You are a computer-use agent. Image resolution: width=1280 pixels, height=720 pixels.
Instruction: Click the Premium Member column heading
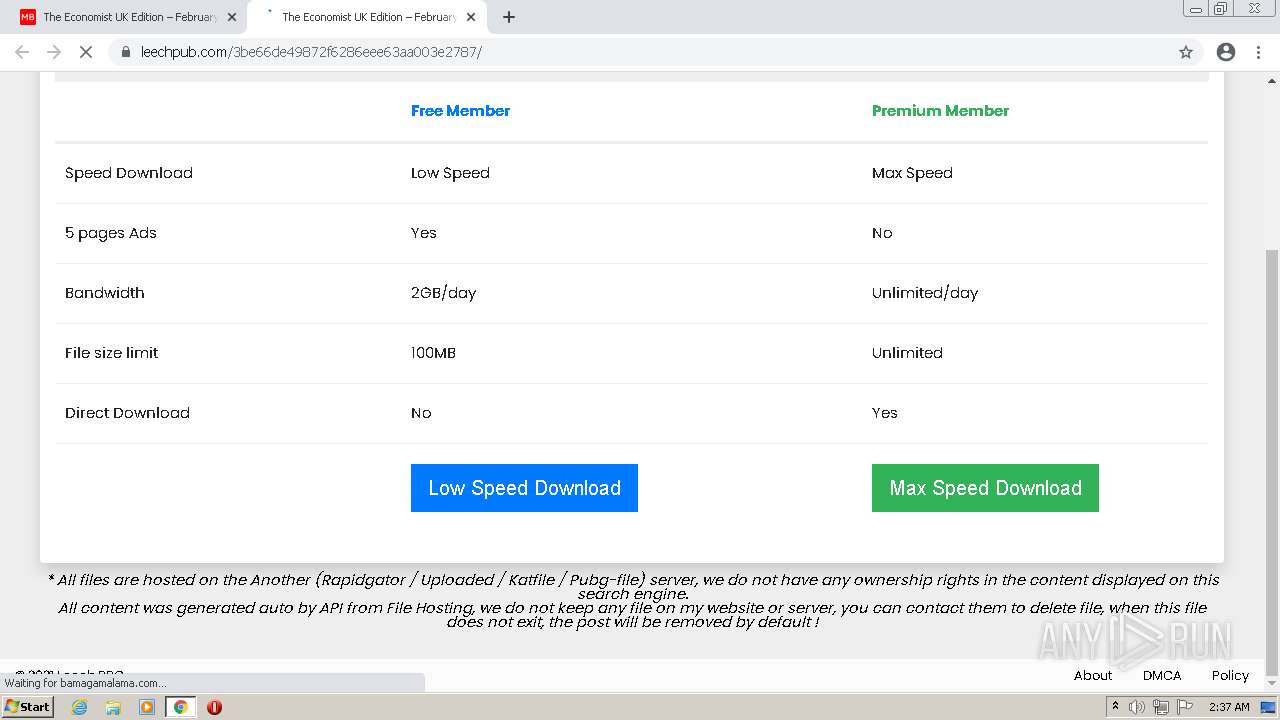click(x=940, y=111)
